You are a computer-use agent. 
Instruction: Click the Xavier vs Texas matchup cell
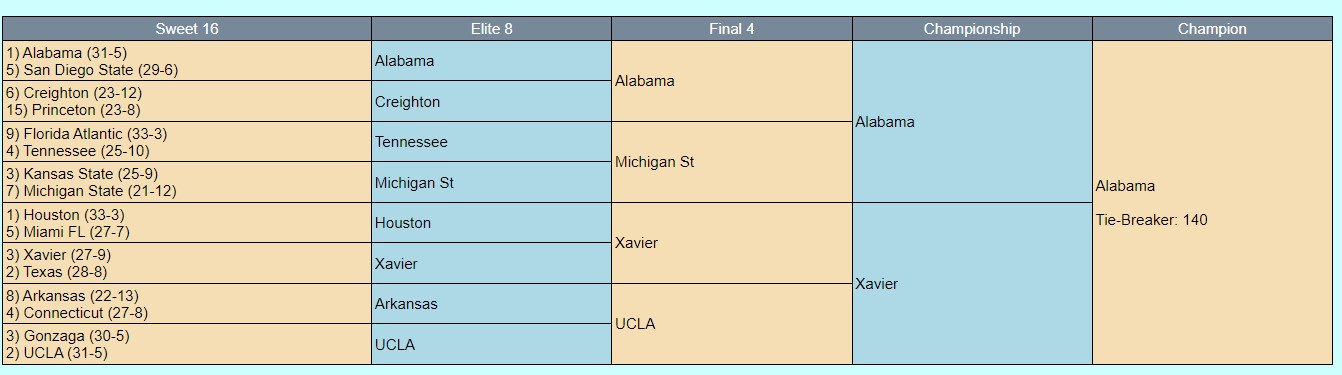pos(187,263)
